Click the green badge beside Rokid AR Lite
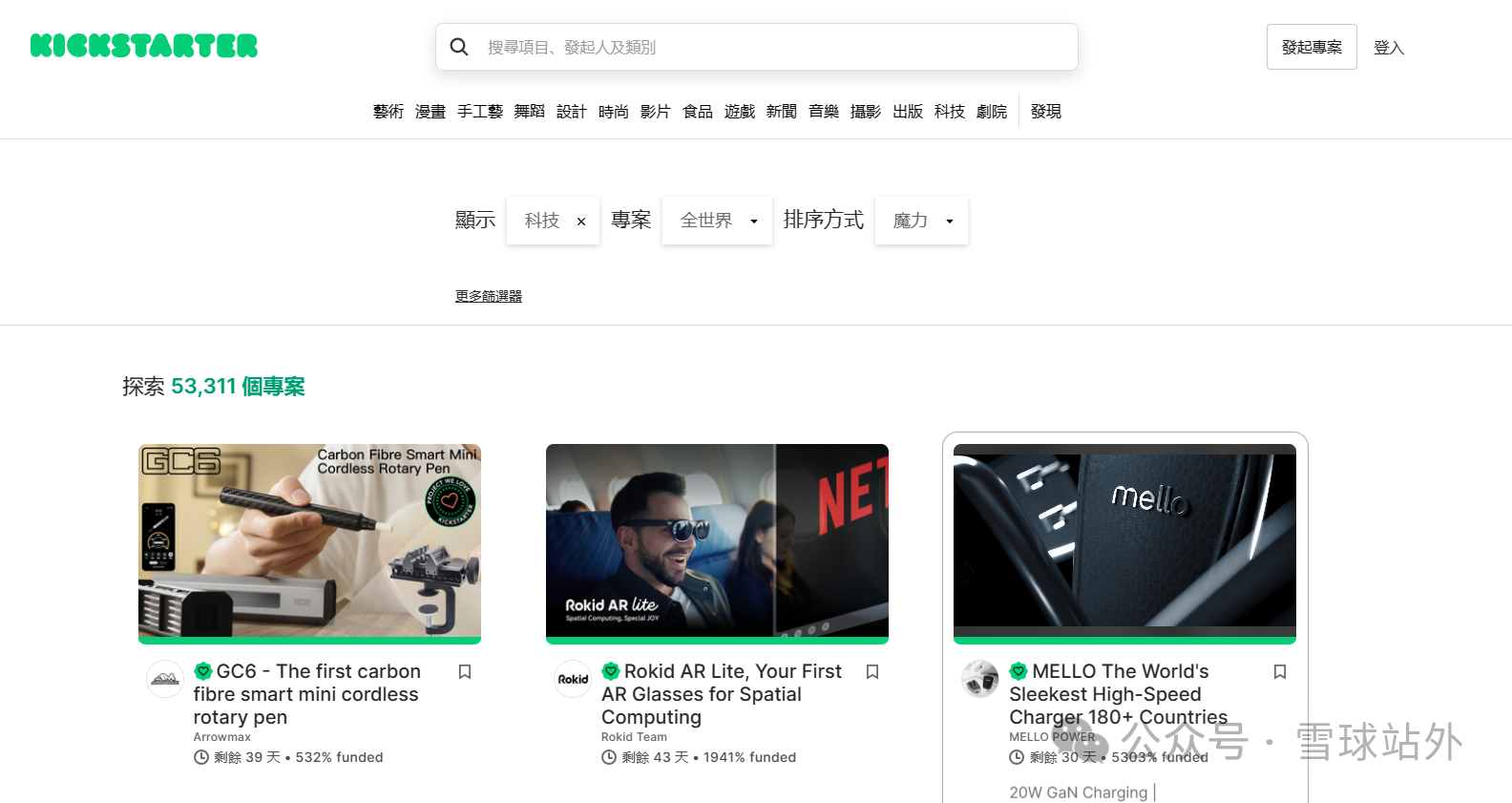The width and height of the screenshot is (1512, 803). (x=611, y=671)
